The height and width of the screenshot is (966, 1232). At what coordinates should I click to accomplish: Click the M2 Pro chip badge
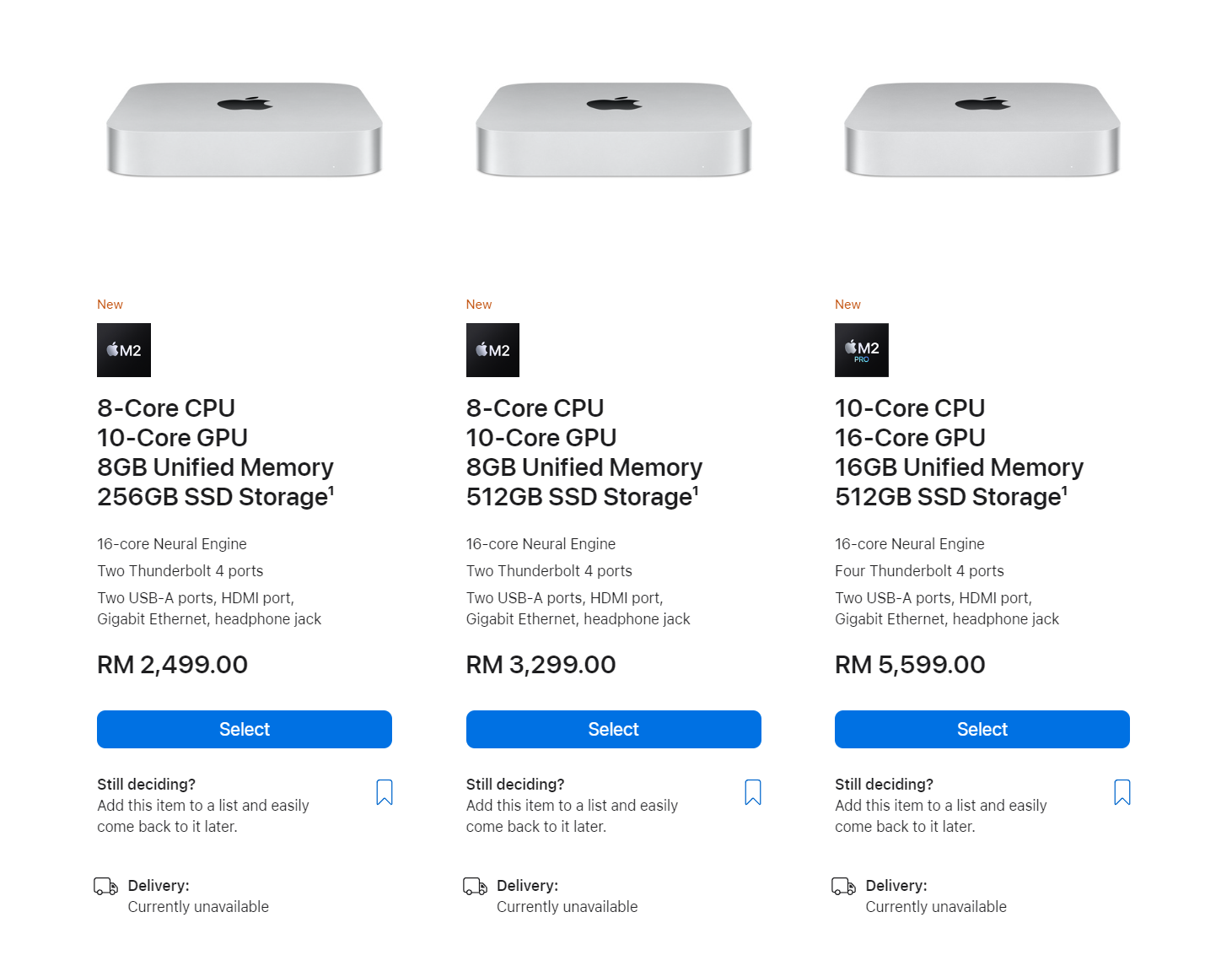pos(862,350)
